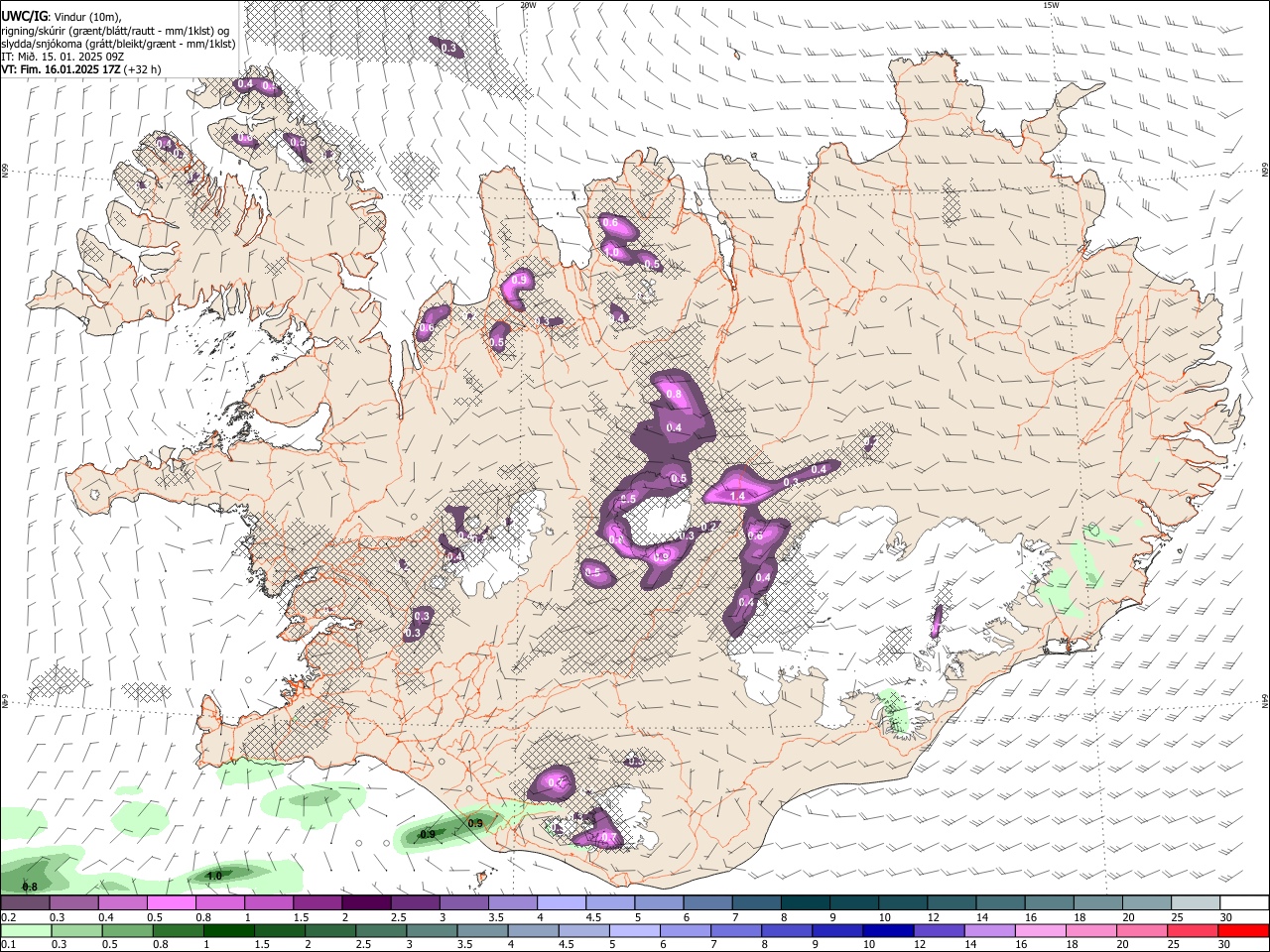This screenshot has height=952, width=1270.
Task: Click the 0.5 green swatch in bottom legend row
Action: coord(127,930)
